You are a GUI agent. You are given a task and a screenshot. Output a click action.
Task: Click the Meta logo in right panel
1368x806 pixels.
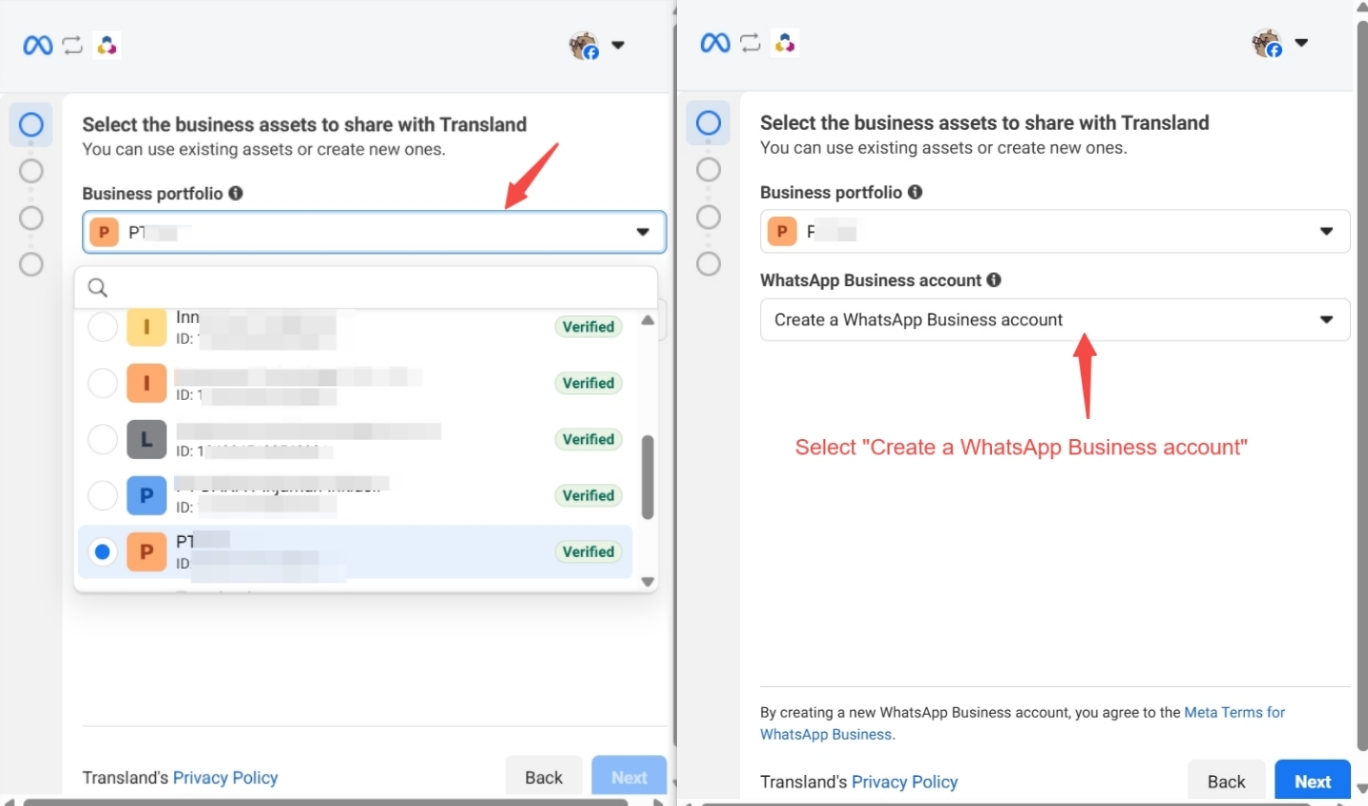coord(715,43)
